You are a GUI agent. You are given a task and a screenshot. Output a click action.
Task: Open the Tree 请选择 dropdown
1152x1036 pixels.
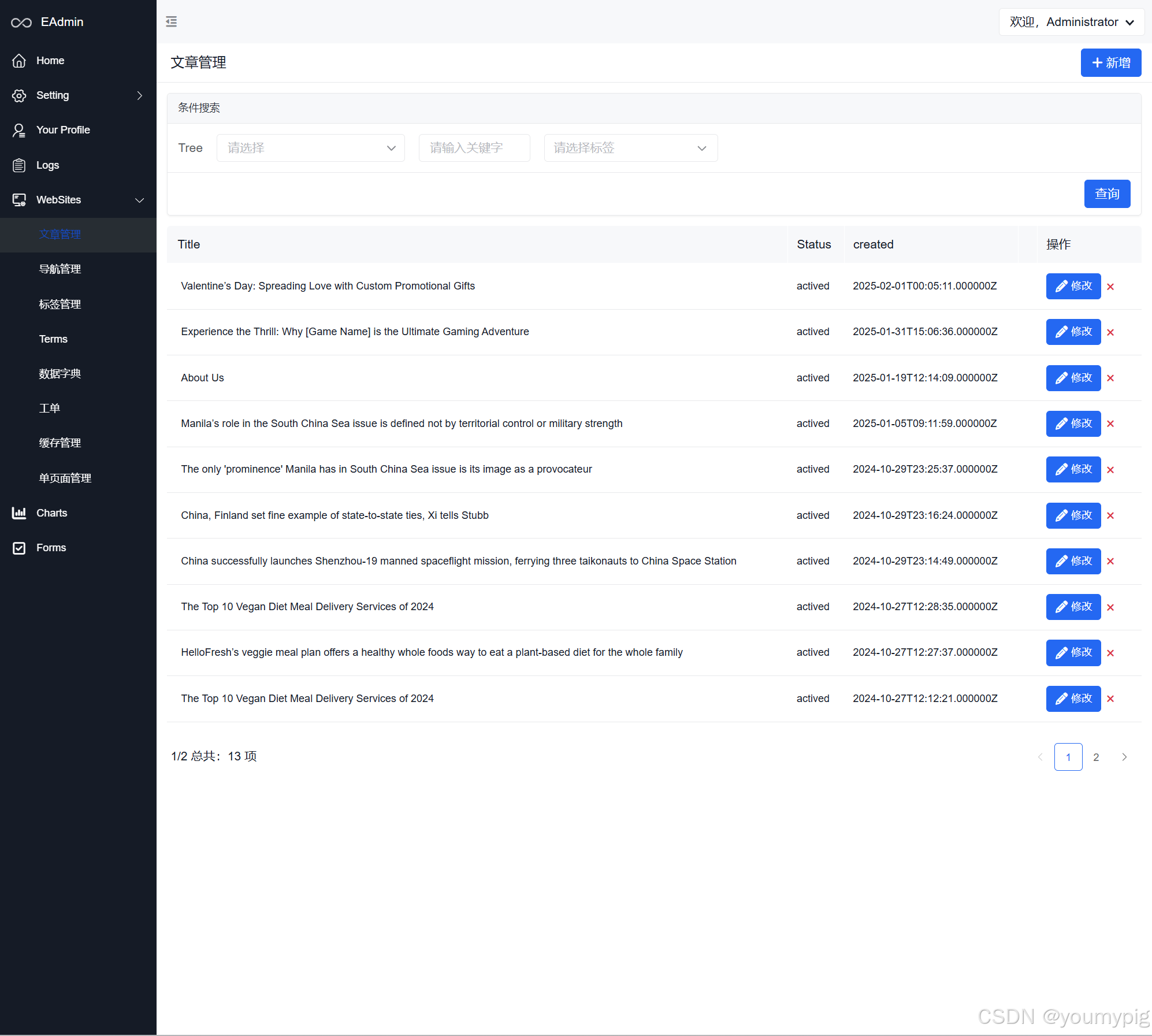(x=310, y=148)
